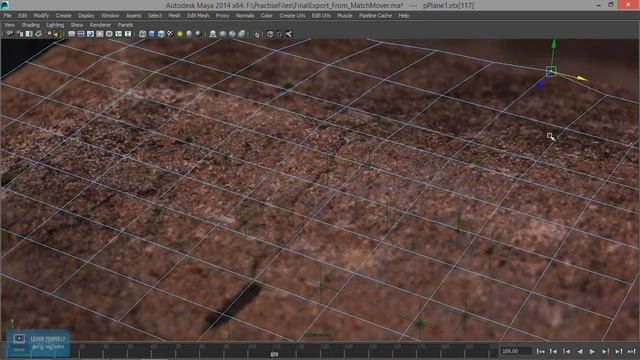Screen dimensions: 640x360
Task: Open the Normals menu
Action: 245,16
